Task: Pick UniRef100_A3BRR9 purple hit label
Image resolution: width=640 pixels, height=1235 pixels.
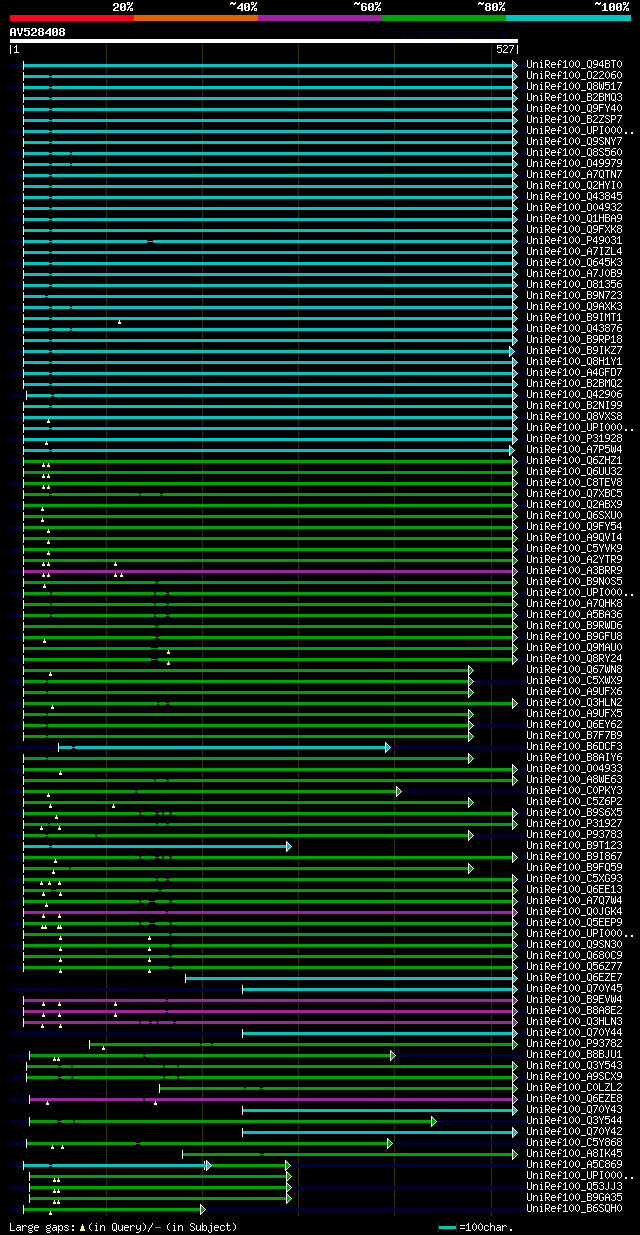Action: 575,570
